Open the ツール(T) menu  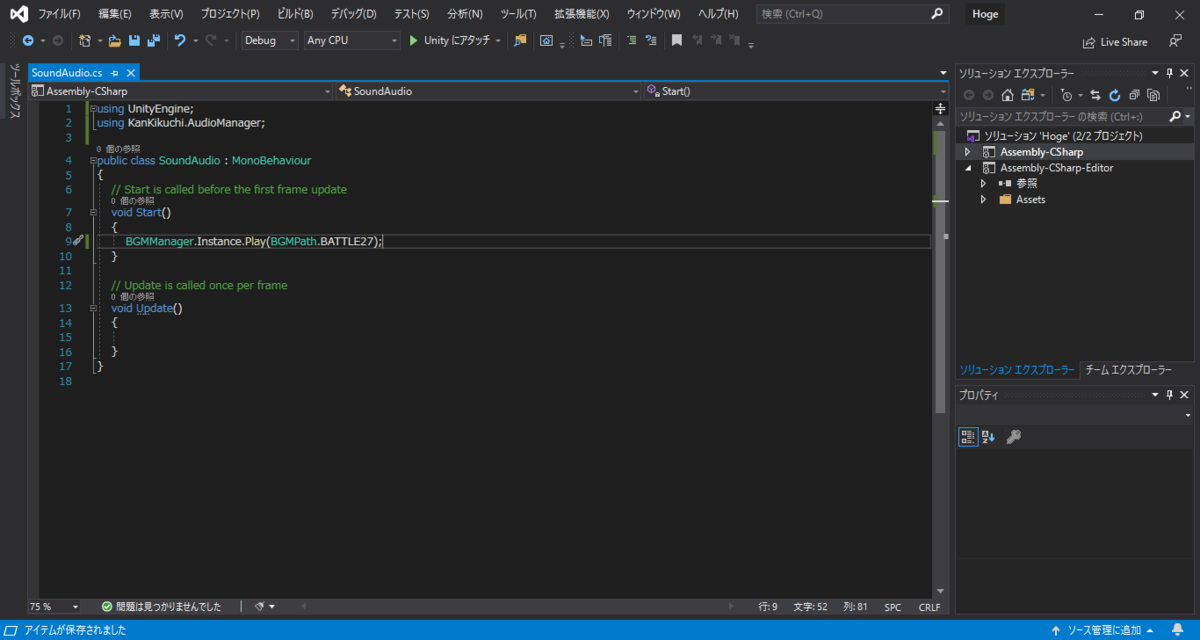click(519, 14)
